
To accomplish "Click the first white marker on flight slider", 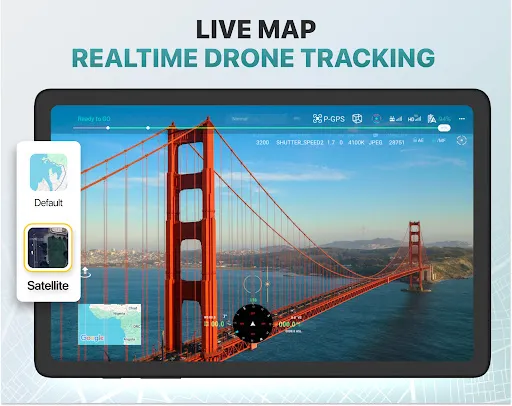I will coord(108,128).
